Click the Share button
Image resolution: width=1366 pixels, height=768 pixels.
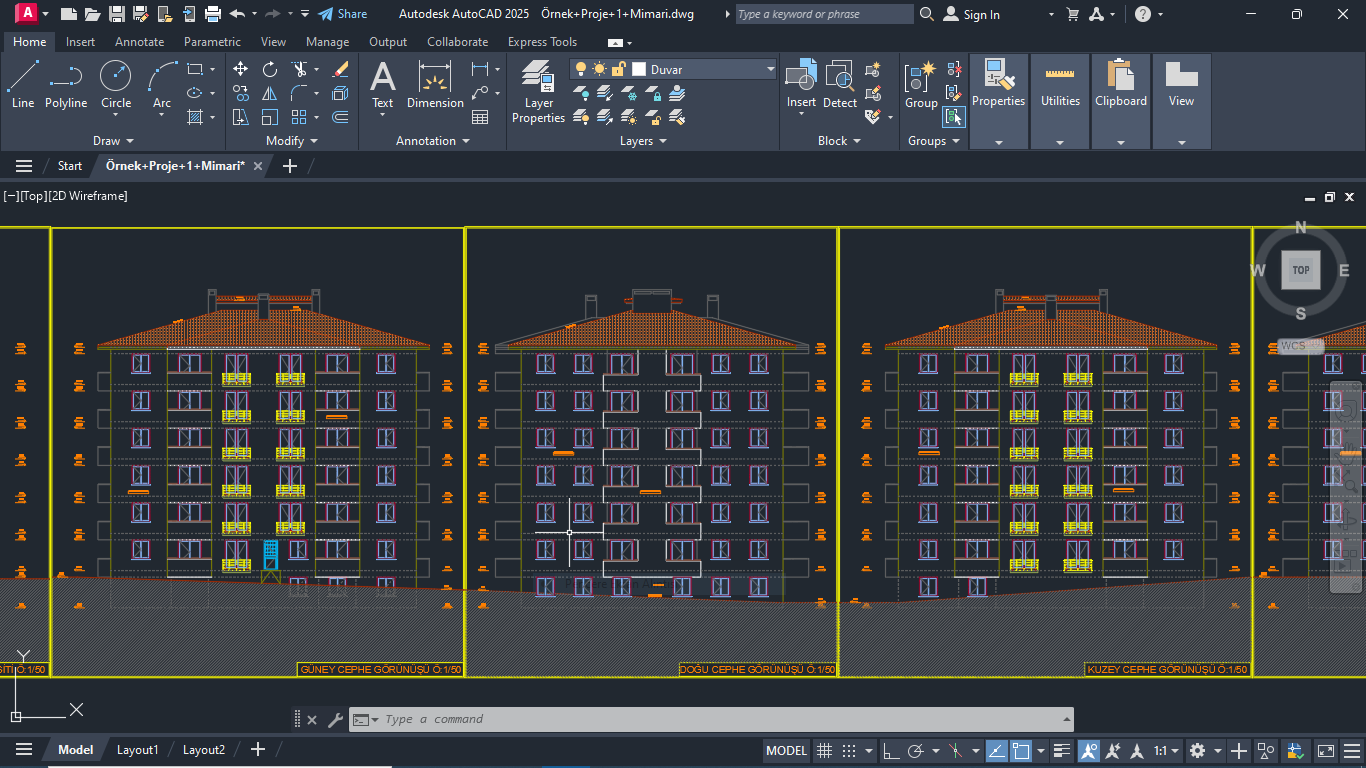(x=342, y=14)
